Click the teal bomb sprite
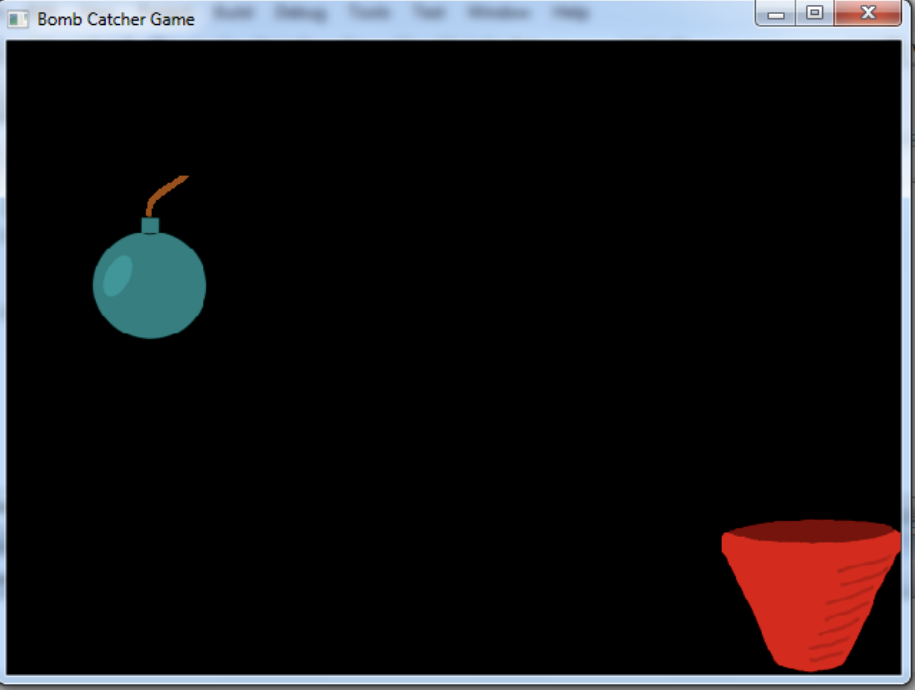 [150, 285]
